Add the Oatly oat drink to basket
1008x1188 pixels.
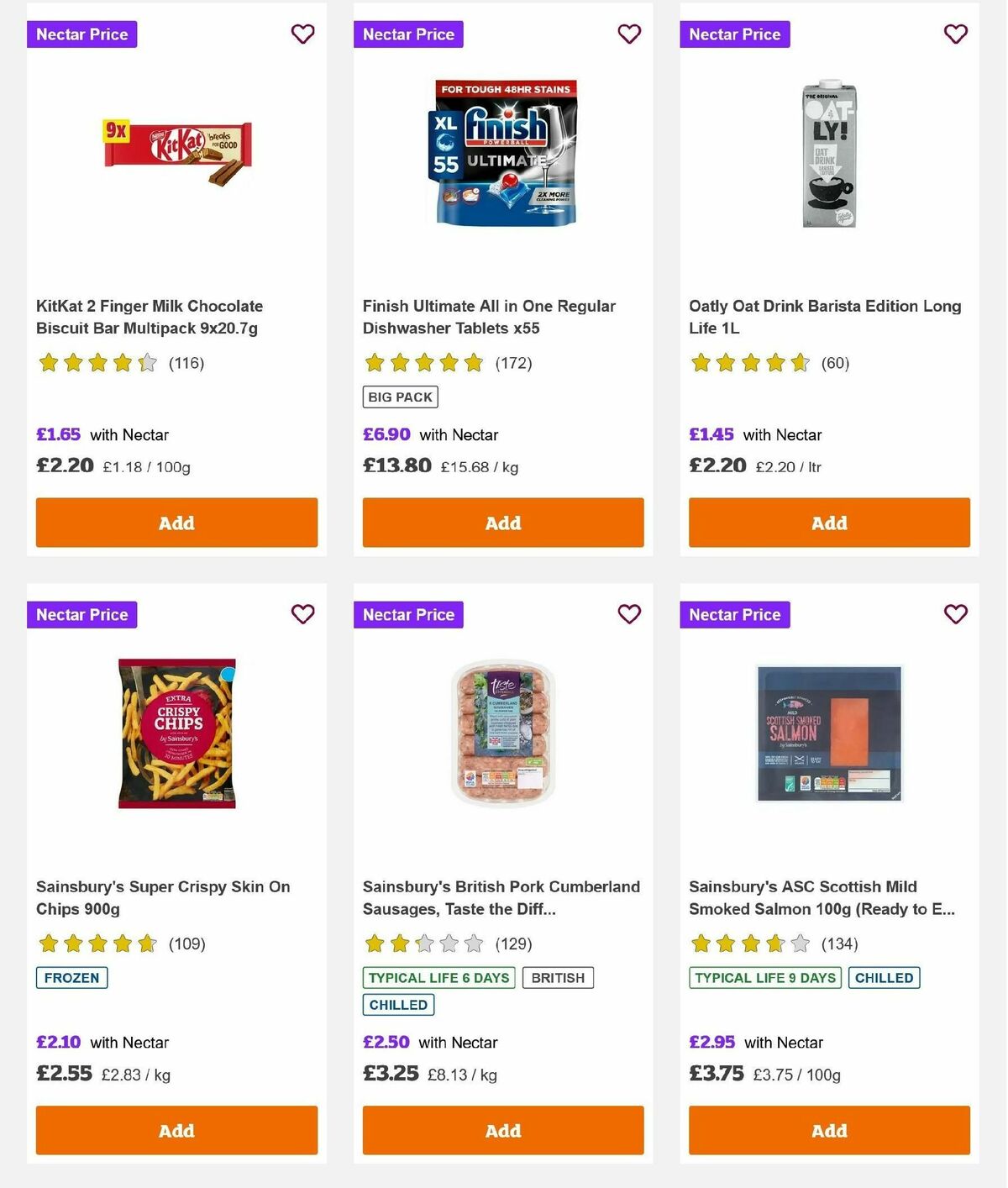(x=828, y=523)
